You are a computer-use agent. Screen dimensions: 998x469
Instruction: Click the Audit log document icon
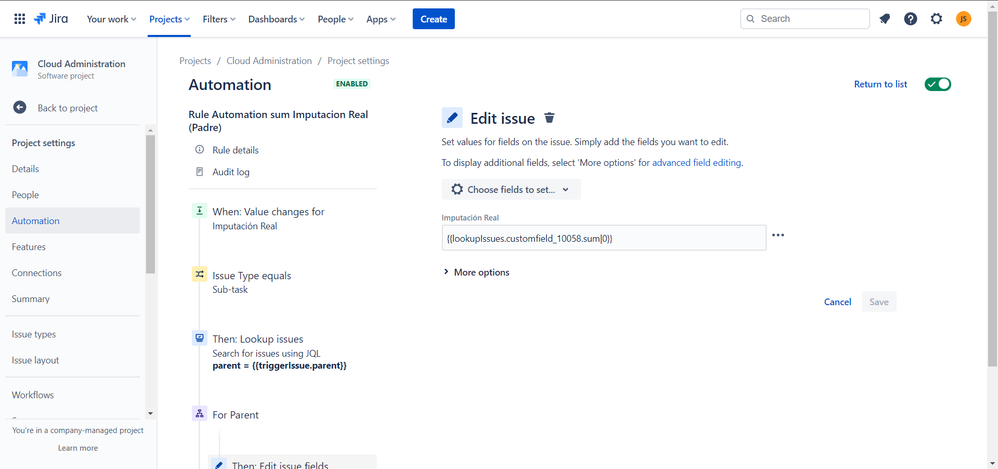click(200, 172)
